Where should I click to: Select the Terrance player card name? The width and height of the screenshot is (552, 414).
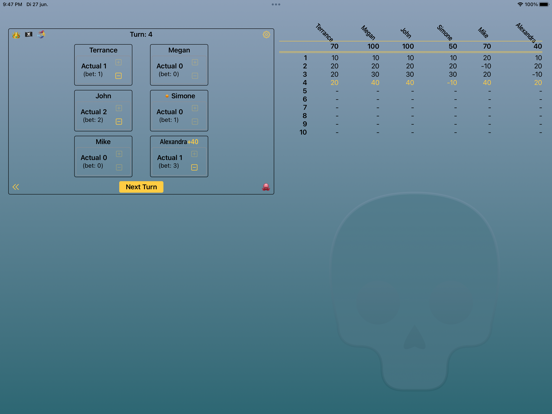pyautogui.click(x=103, y=50)
